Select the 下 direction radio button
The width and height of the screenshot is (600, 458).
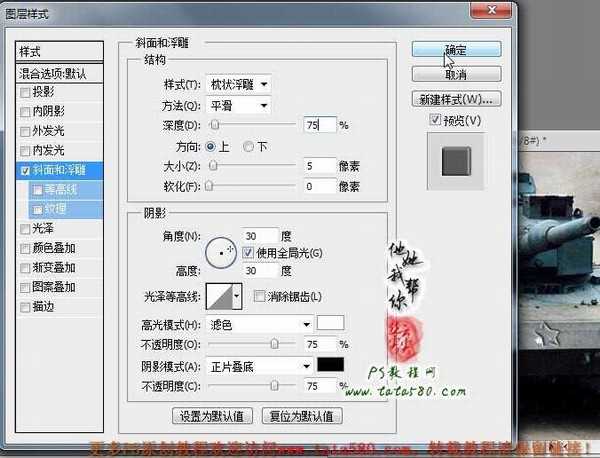point(249,145)
